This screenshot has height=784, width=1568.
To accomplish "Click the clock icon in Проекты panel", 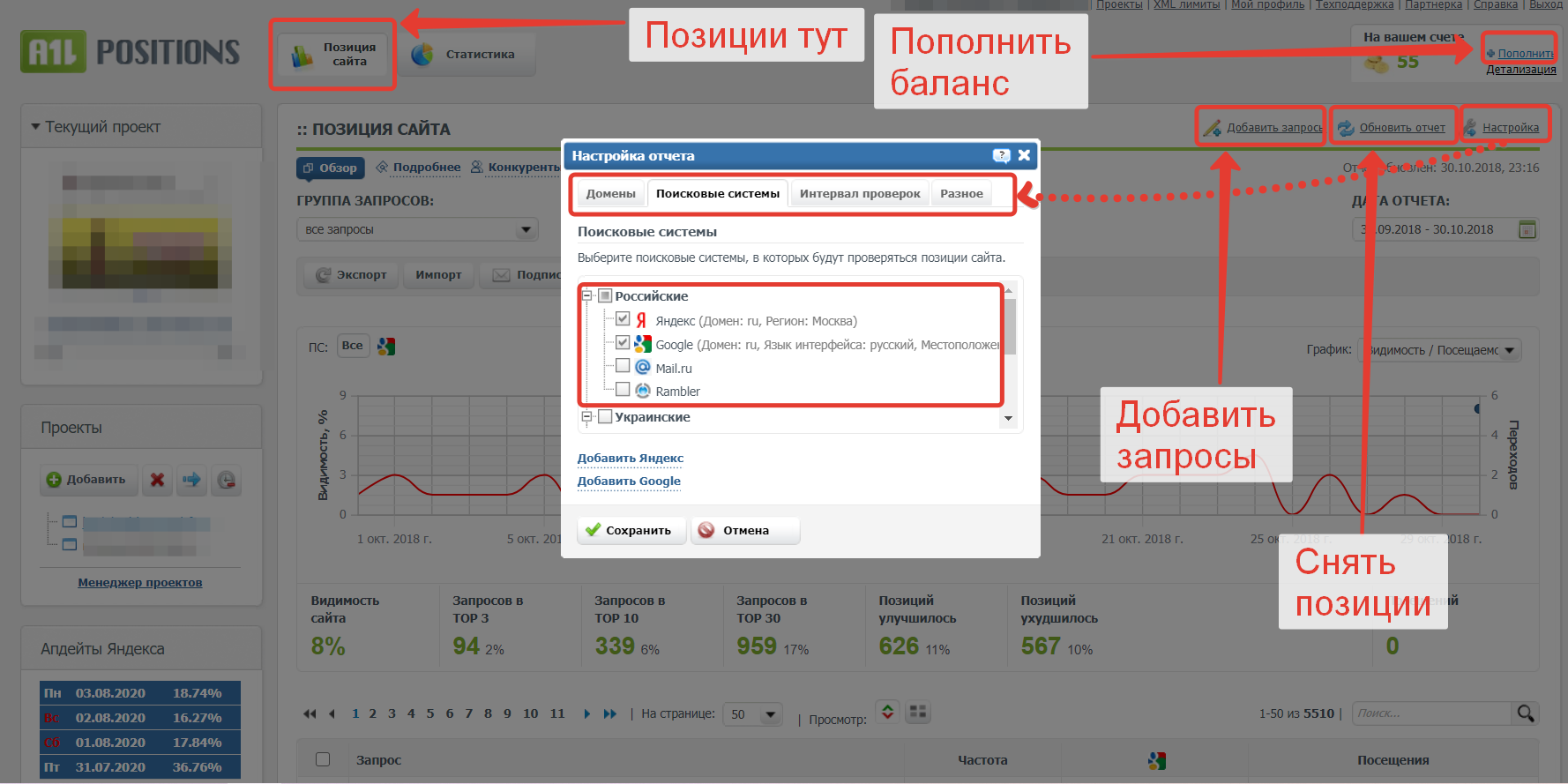I will coord(227,480).
